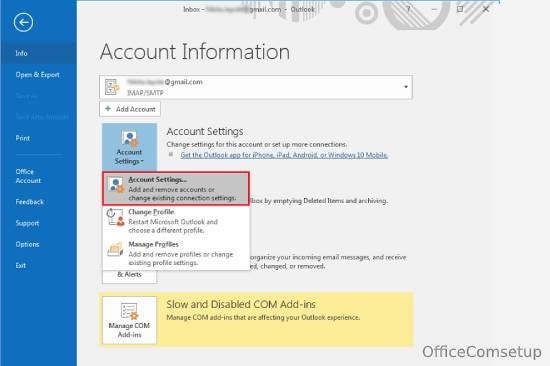Viewport: 550px width, 366px height.
Task: Close the Outlook window
Action: coord(486,9)
